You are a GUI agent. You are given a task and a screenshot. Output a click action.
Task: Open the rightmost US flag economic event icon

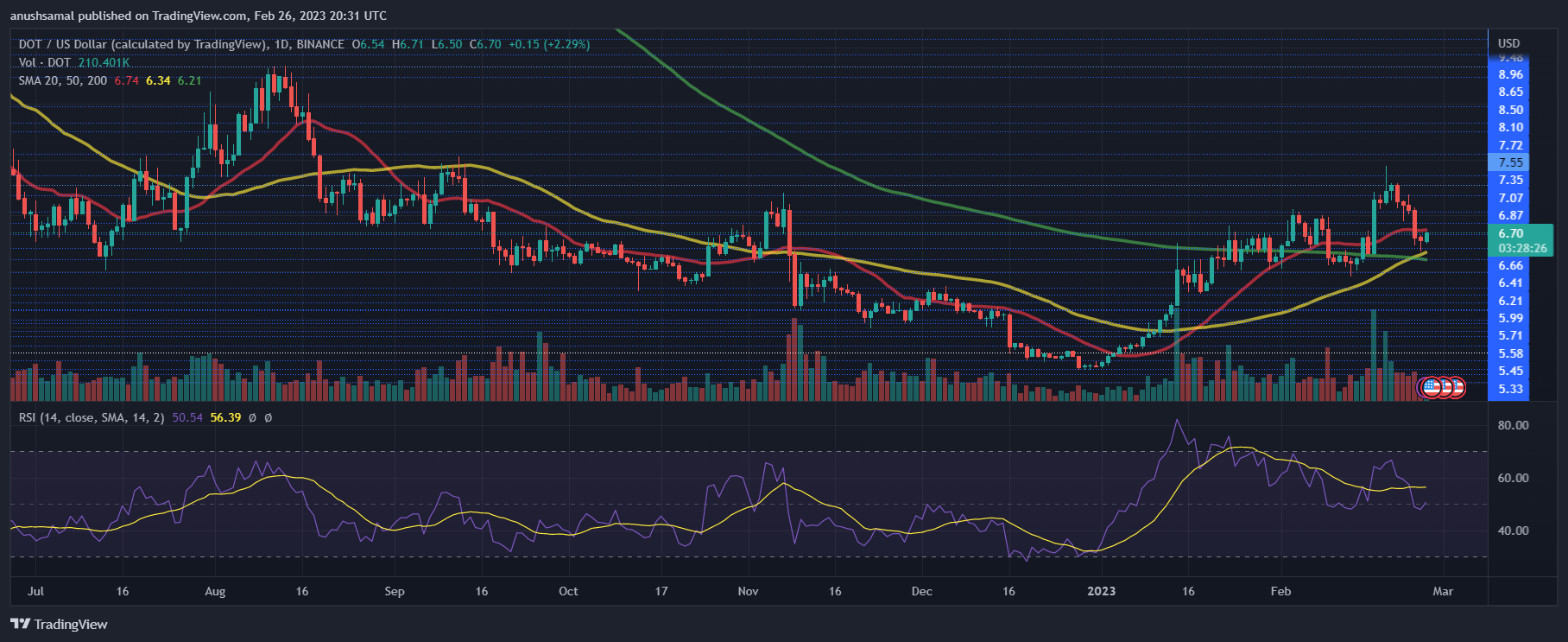point(1456,388)
